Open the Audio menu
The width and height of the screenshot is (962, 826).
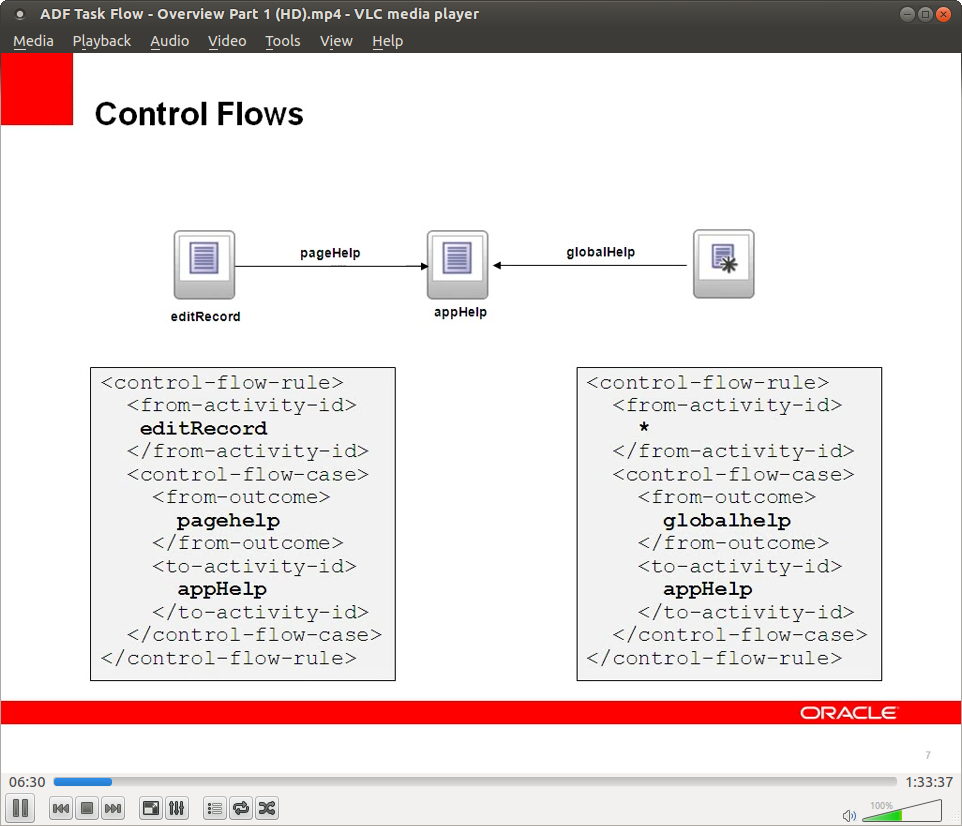(169, 41)
